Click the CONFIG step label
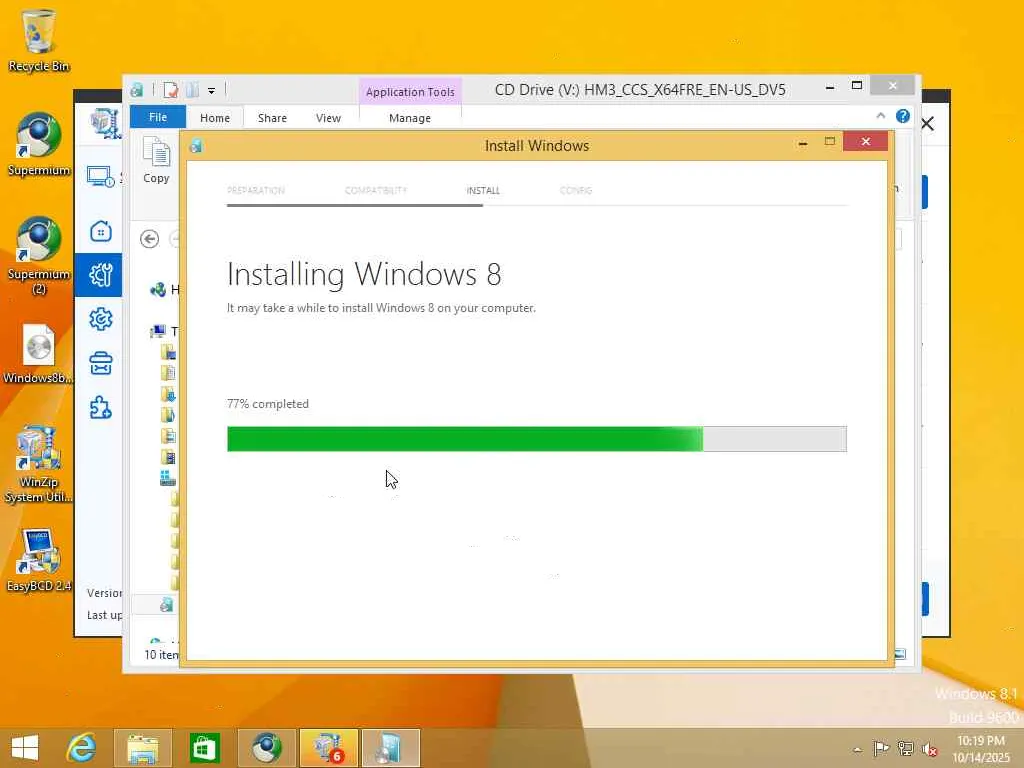This screenshot has height=768, width=1024. click(576, 190)
